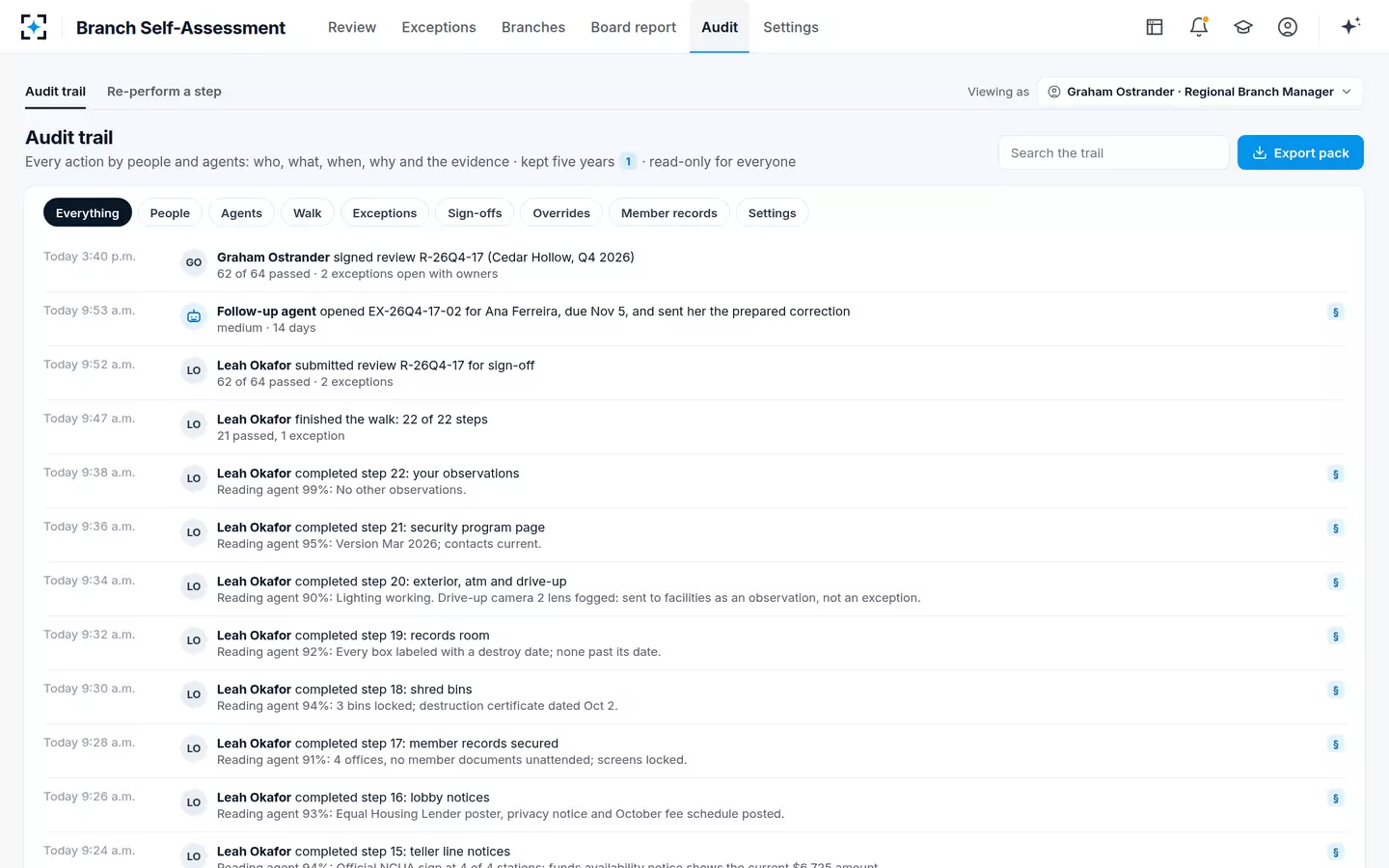Filter the trail by Overrides
The height and width of the screenshot is (868, 1389).
(x=561, y=213)
